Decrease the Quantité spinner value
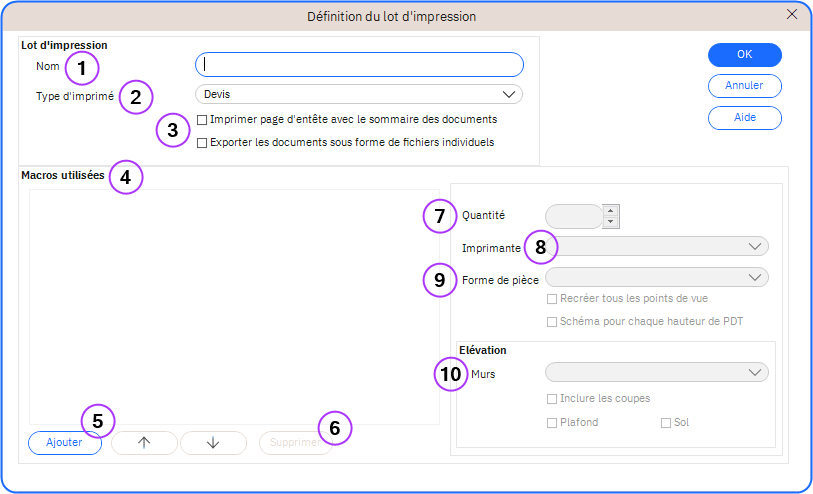 (x=612, y=222)
